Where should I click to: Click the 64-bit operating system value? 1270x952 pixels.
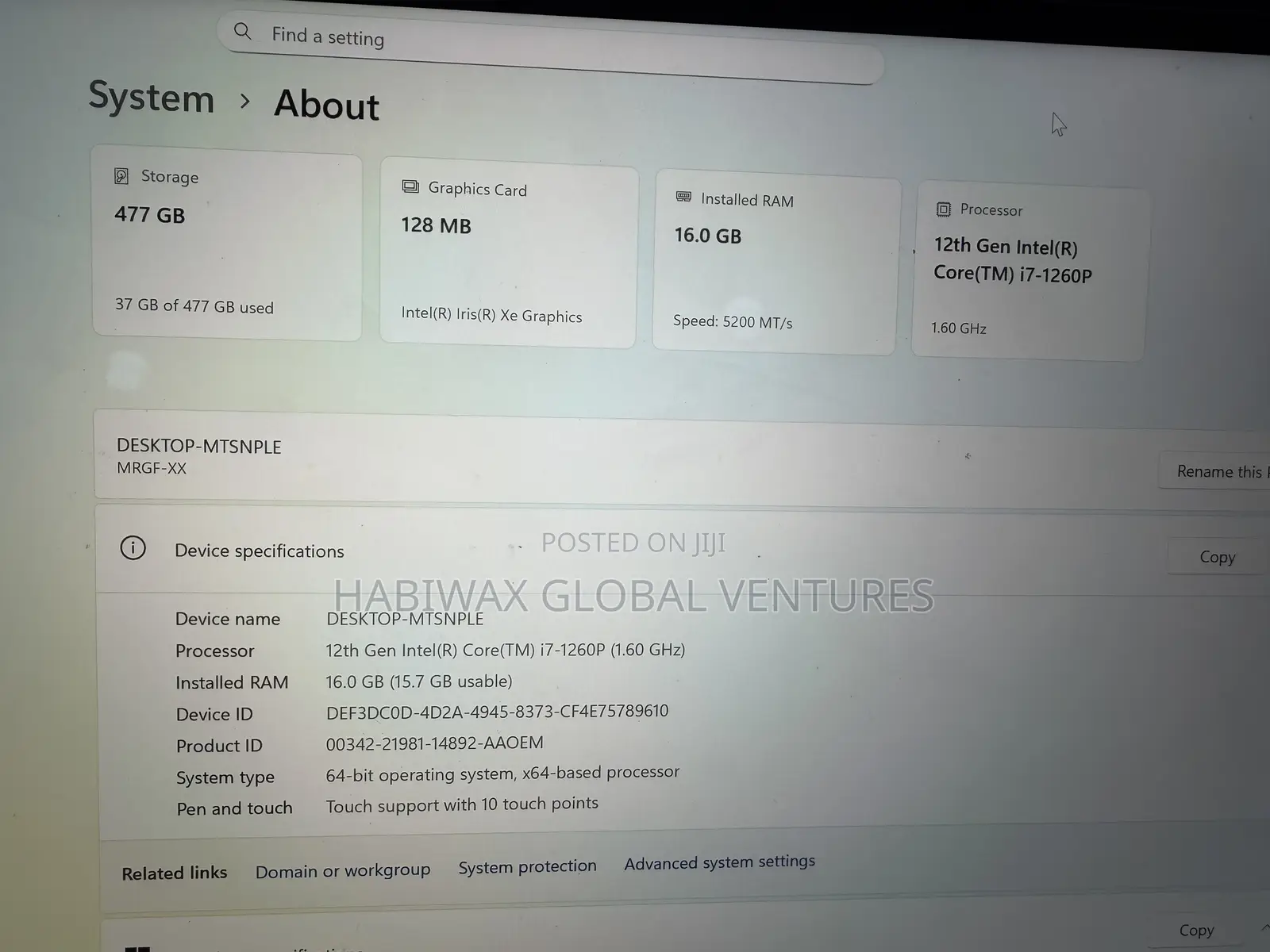point(502,773)
